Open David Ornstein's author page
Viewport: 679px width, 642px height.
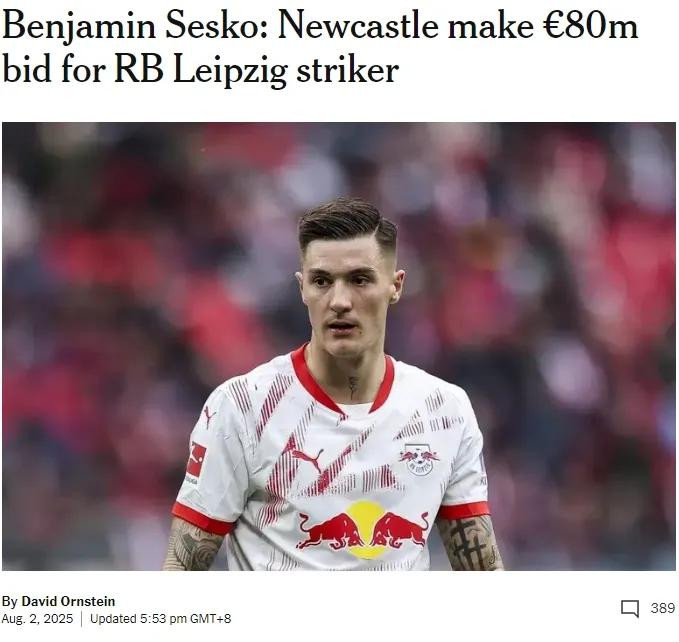coord(68,601)
